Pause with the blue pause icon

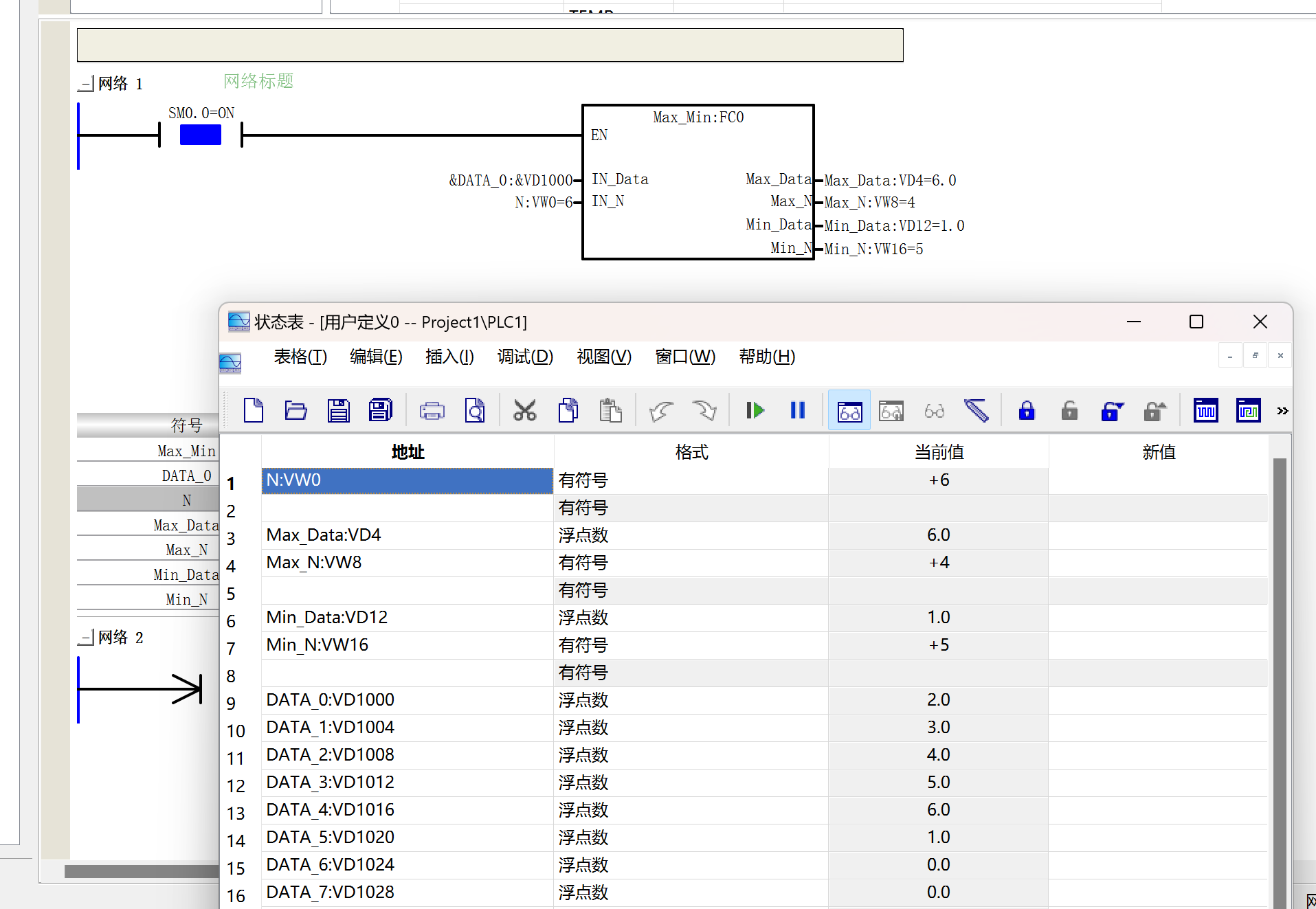[x=798, y=411]
